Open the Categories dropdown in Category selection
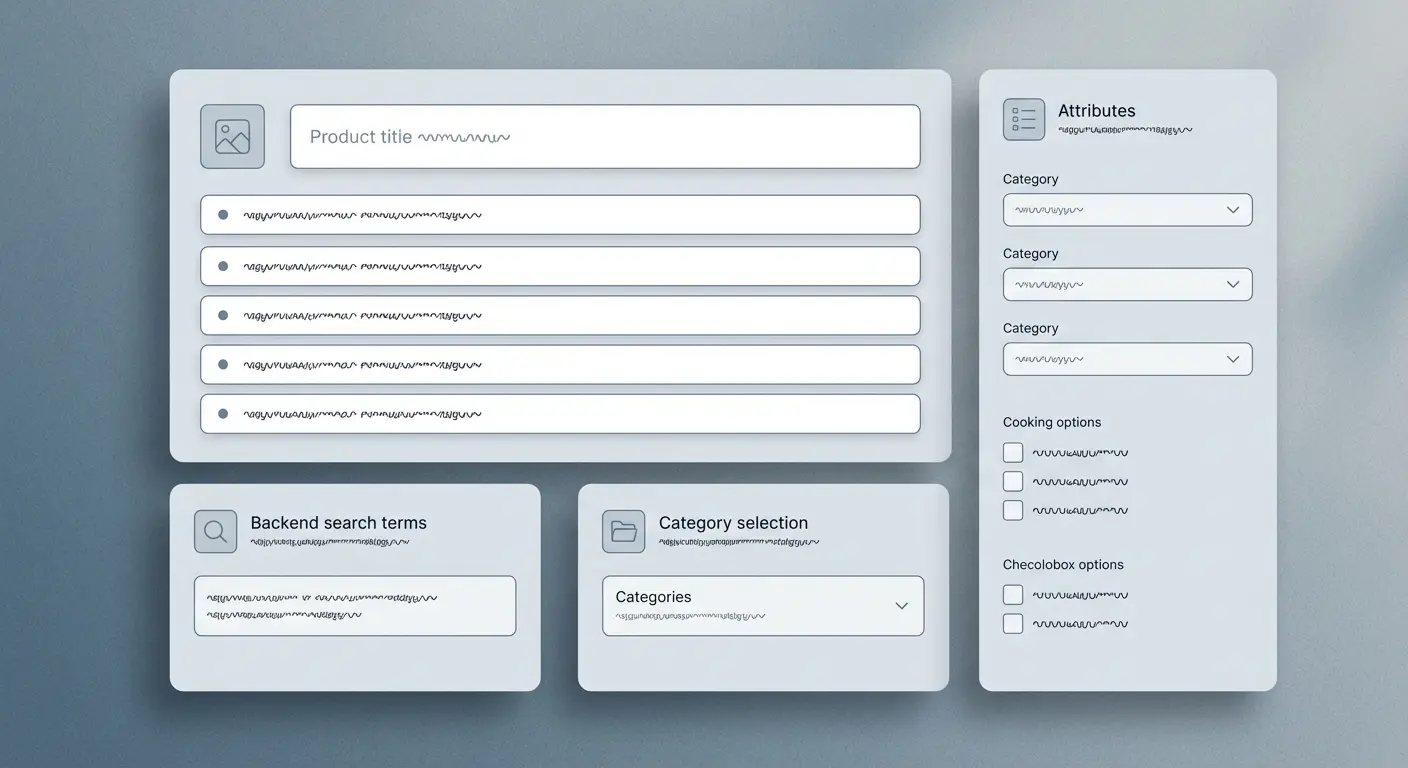This screenshot has width=1408, height=768. point(762,605)
